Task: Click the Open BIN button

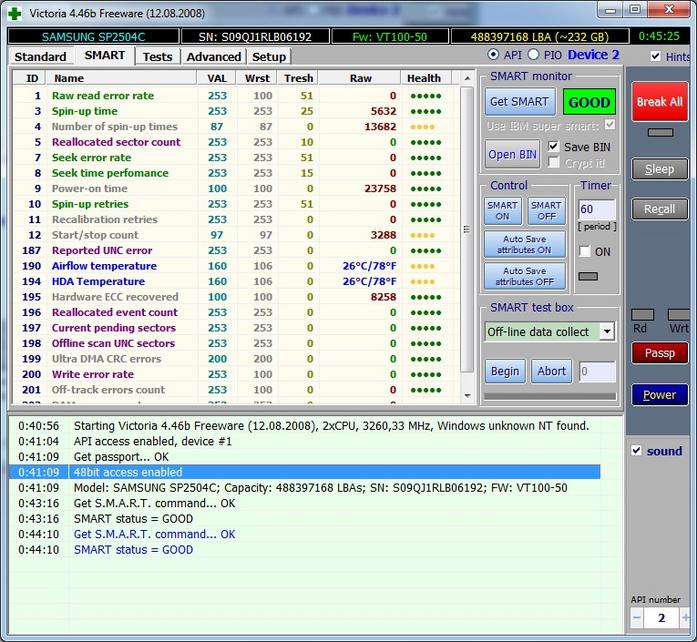Action: (513, 154)
